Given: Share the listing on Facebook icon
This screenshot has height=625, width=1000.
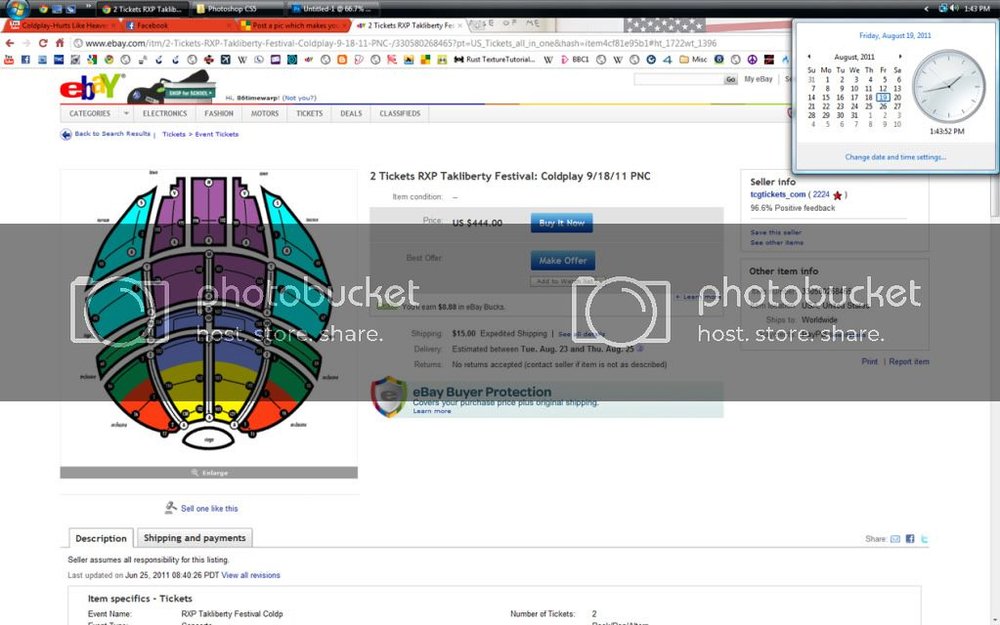Looking at the screenshot, I should point(910,539).
